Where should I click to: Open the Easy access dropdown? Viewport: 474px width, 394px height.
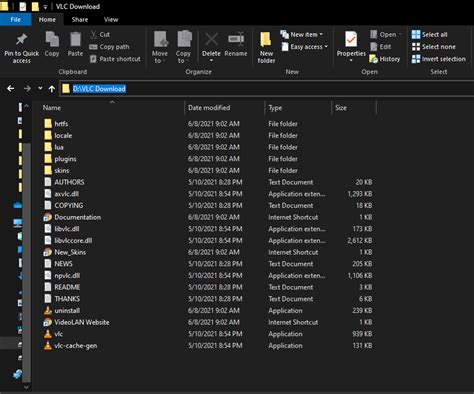pos(305,47)
